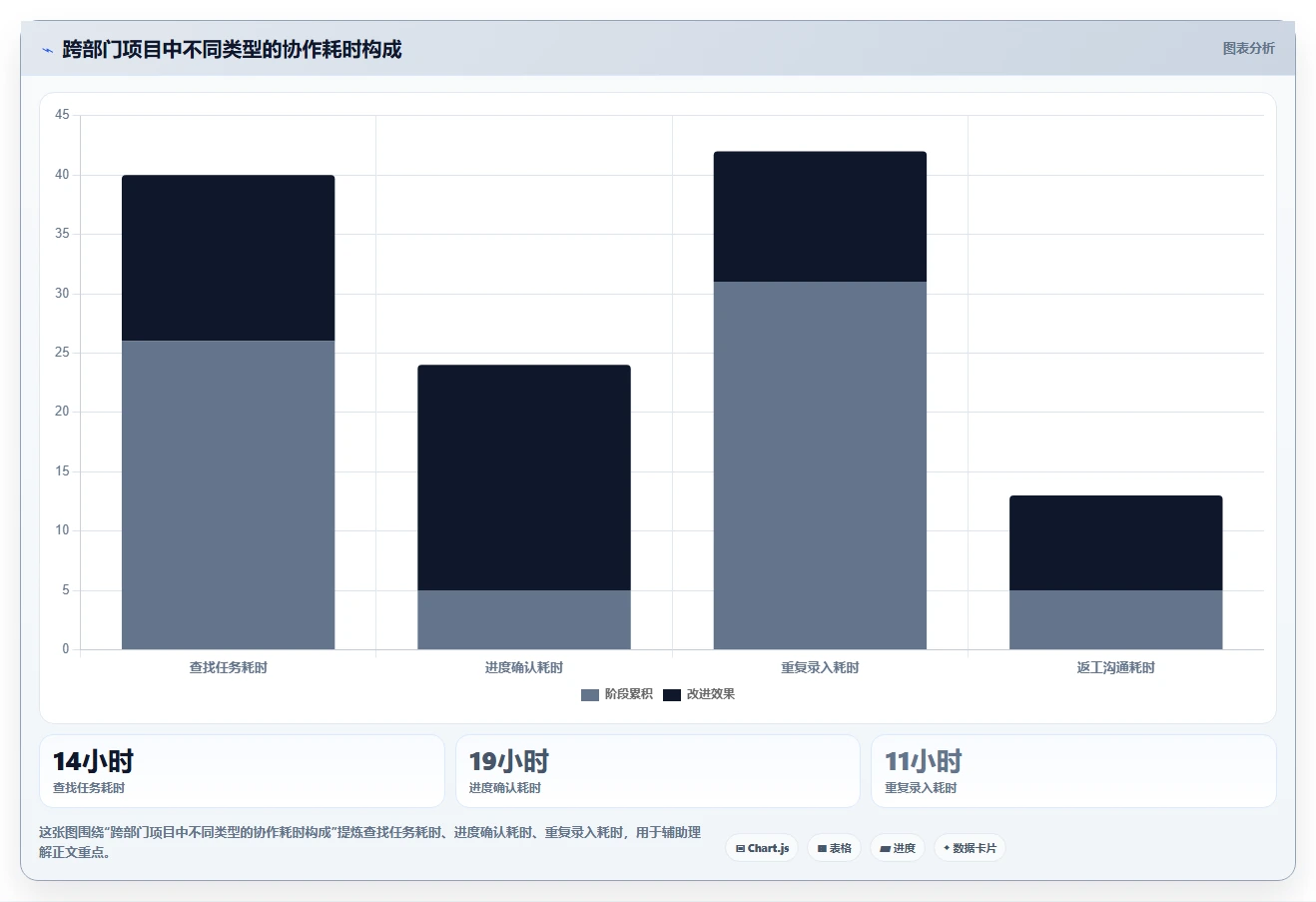Click the star icon inside 数据卡片 chip
This screenshot has height=902, width=1316.
click(947, 848)
